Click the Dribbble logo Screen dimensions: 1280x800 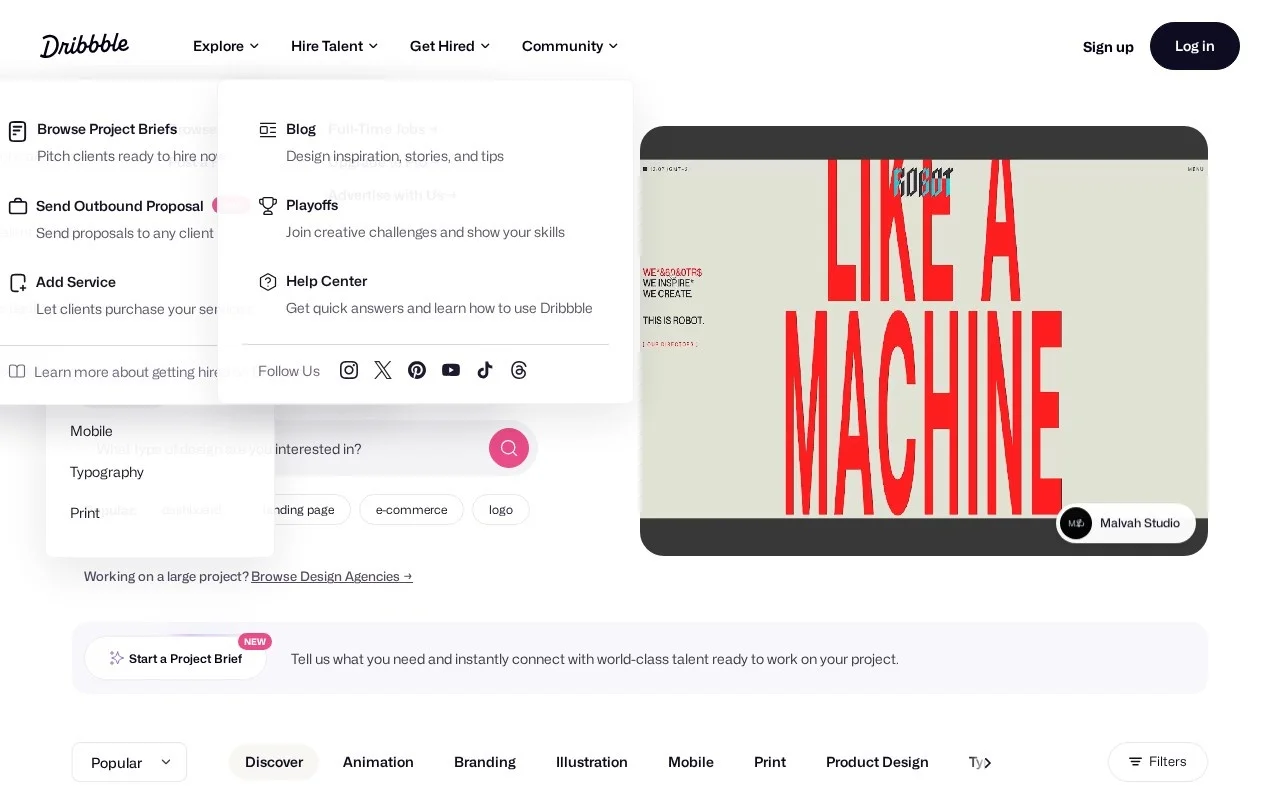pos(84,45)
